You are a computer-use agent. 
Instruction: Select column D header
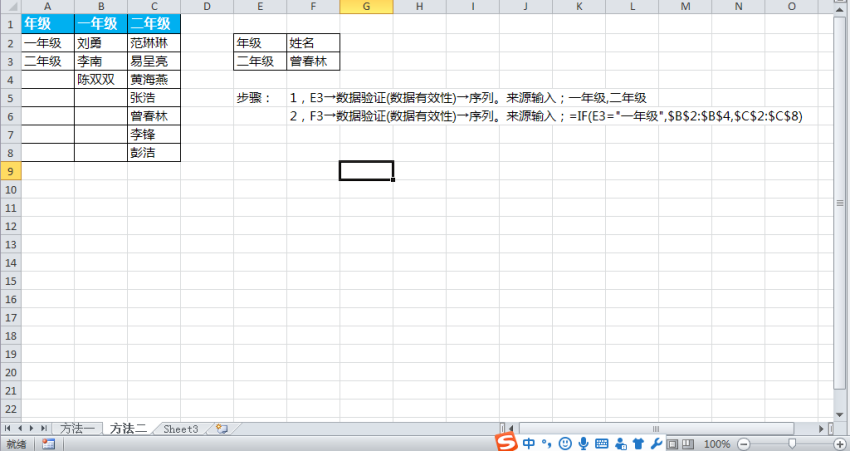pyautogui.click(x=207, y=7)
